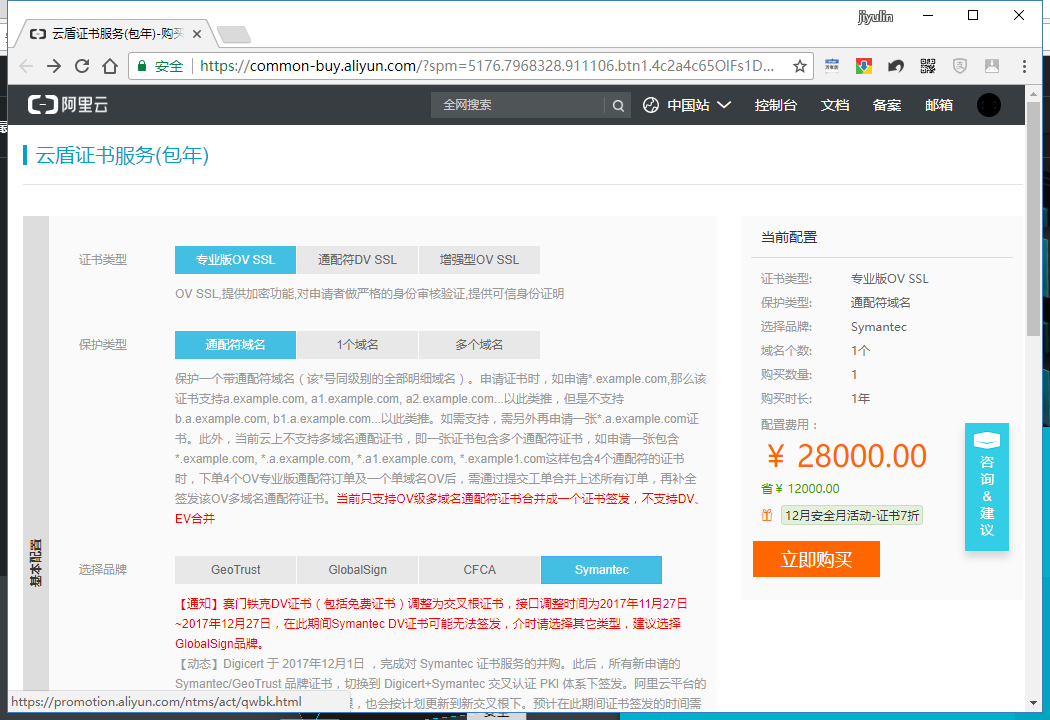Pick Symantec brand
Screen dimensions: 1050x720
click(601, 570)
